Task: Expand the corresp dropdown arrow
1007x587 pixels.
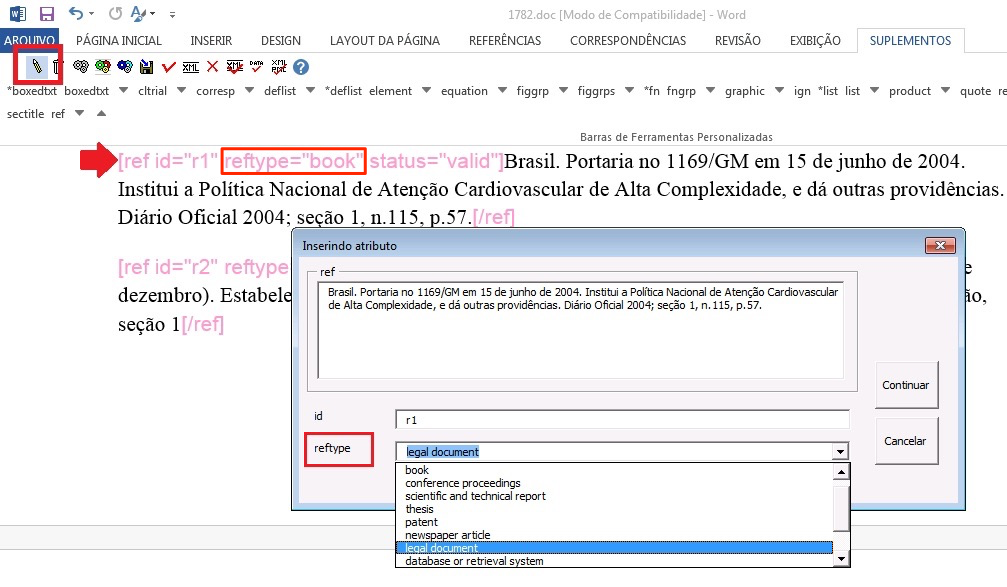Action: (x=248, y=90)
